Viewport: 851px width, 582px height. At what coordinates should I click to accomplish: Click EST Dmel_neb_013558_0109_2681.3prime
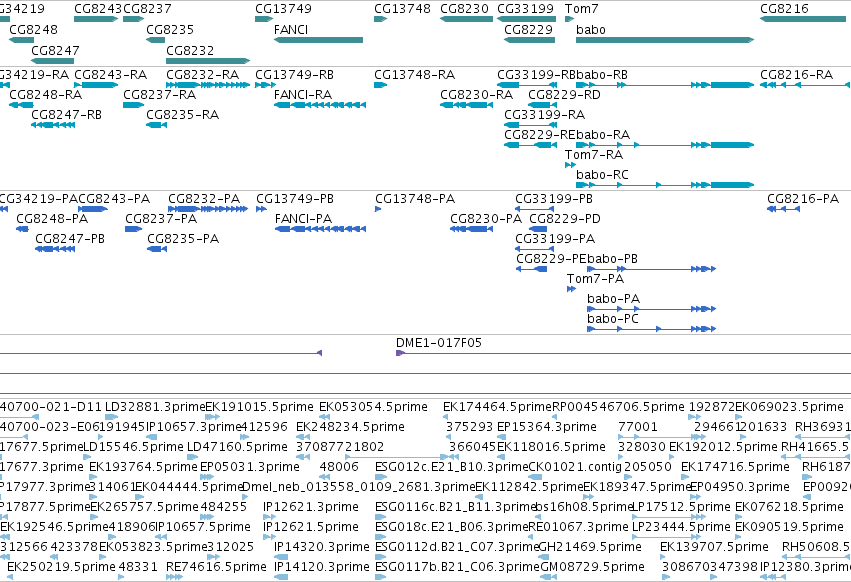pyautogui.click(x=359, y=486)
